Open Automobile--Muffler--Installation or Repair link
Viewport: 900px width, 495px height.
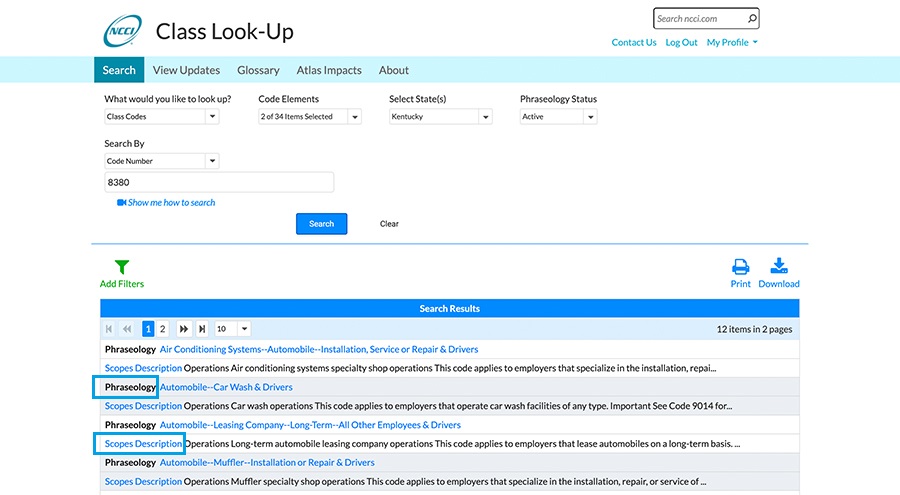[267, 462]
